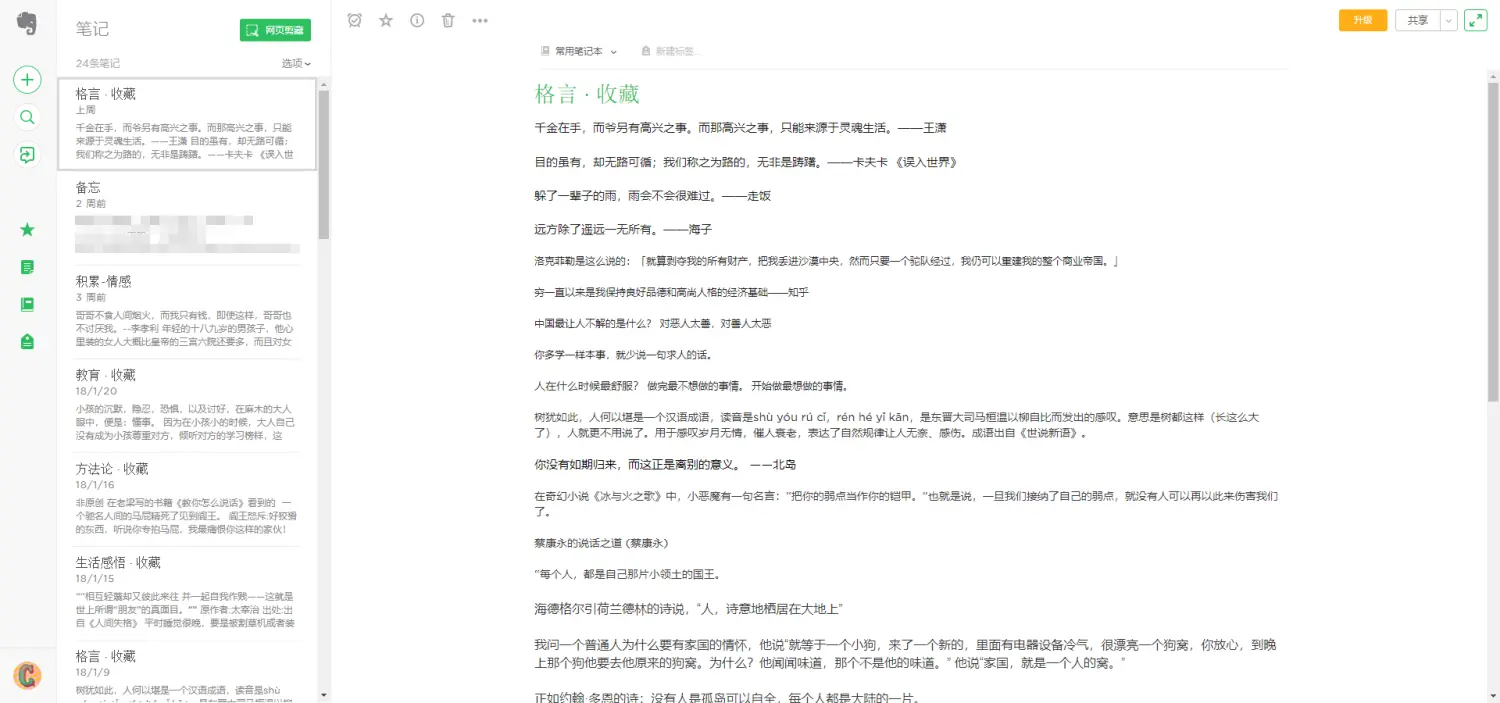Add note to shortcuts via toolbar star

click(x=386, y=20)
